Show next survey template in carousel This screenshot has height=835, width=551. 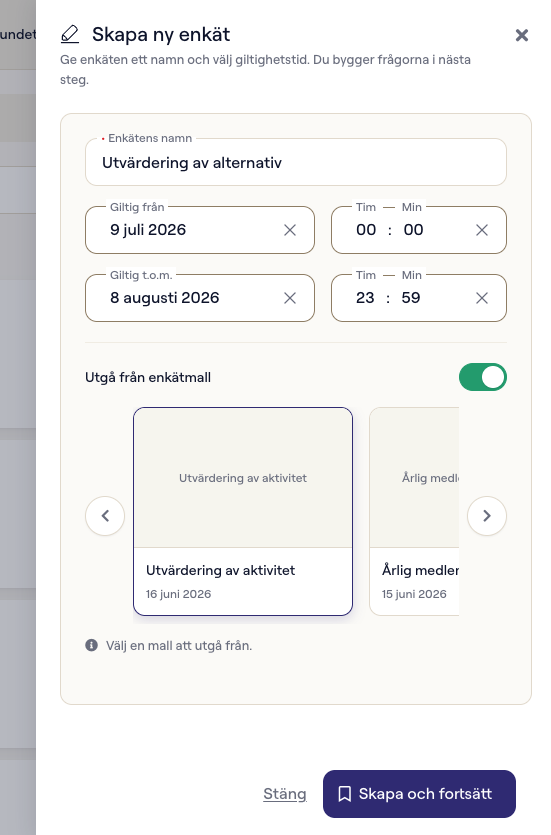[x=487, y=515]
